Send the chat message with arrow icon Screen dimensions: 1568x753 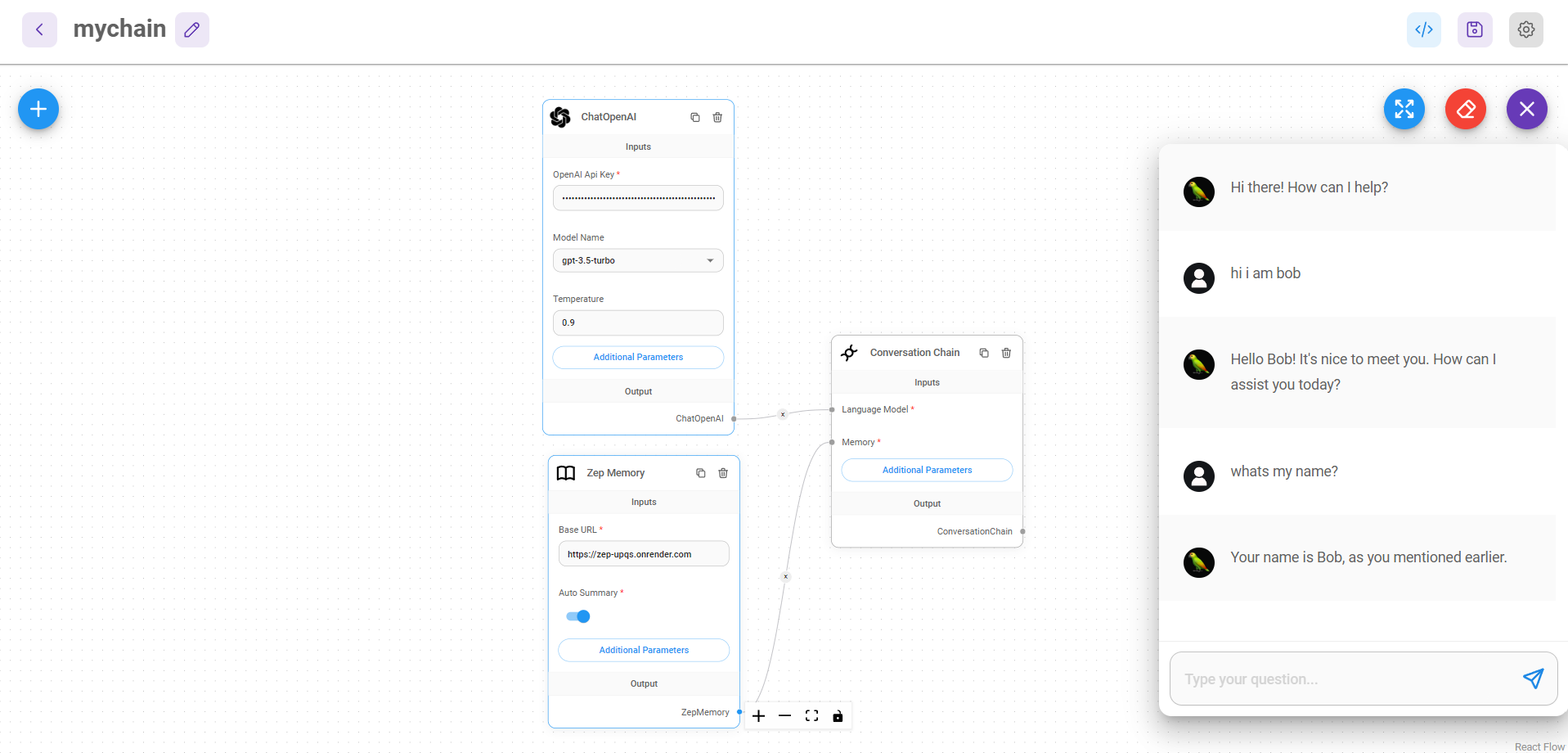(1532, 679)
